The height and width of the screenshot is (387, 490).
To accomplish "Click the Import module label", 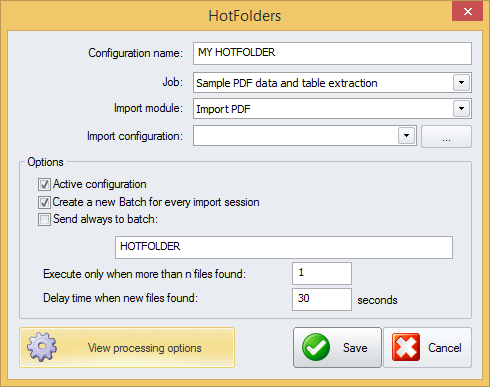I will click(148, 108).
